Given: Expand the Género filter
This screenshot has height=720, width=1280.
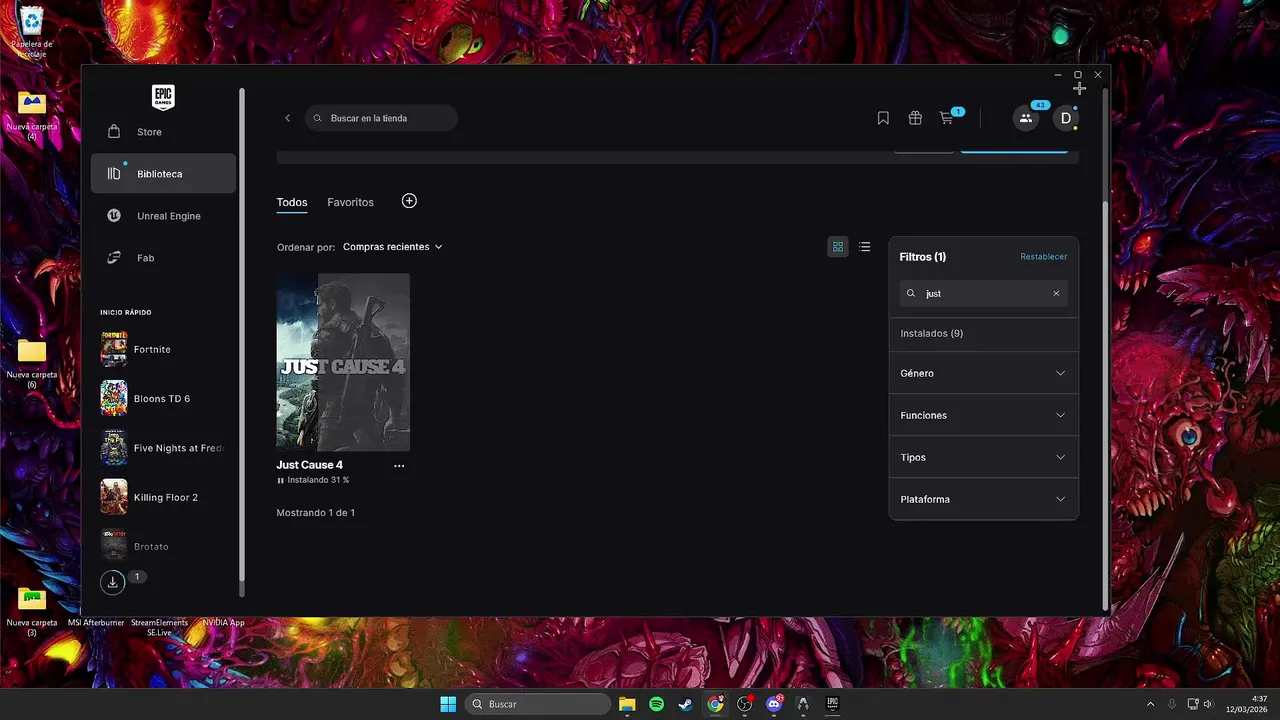Looking at the screenshot, I should coord(983,373).
